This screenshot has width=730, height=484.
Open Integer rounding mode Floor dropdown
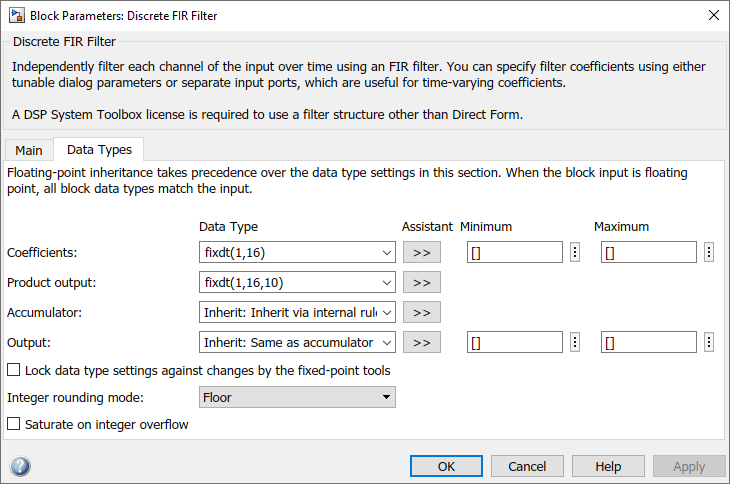(x=386, y=397)
